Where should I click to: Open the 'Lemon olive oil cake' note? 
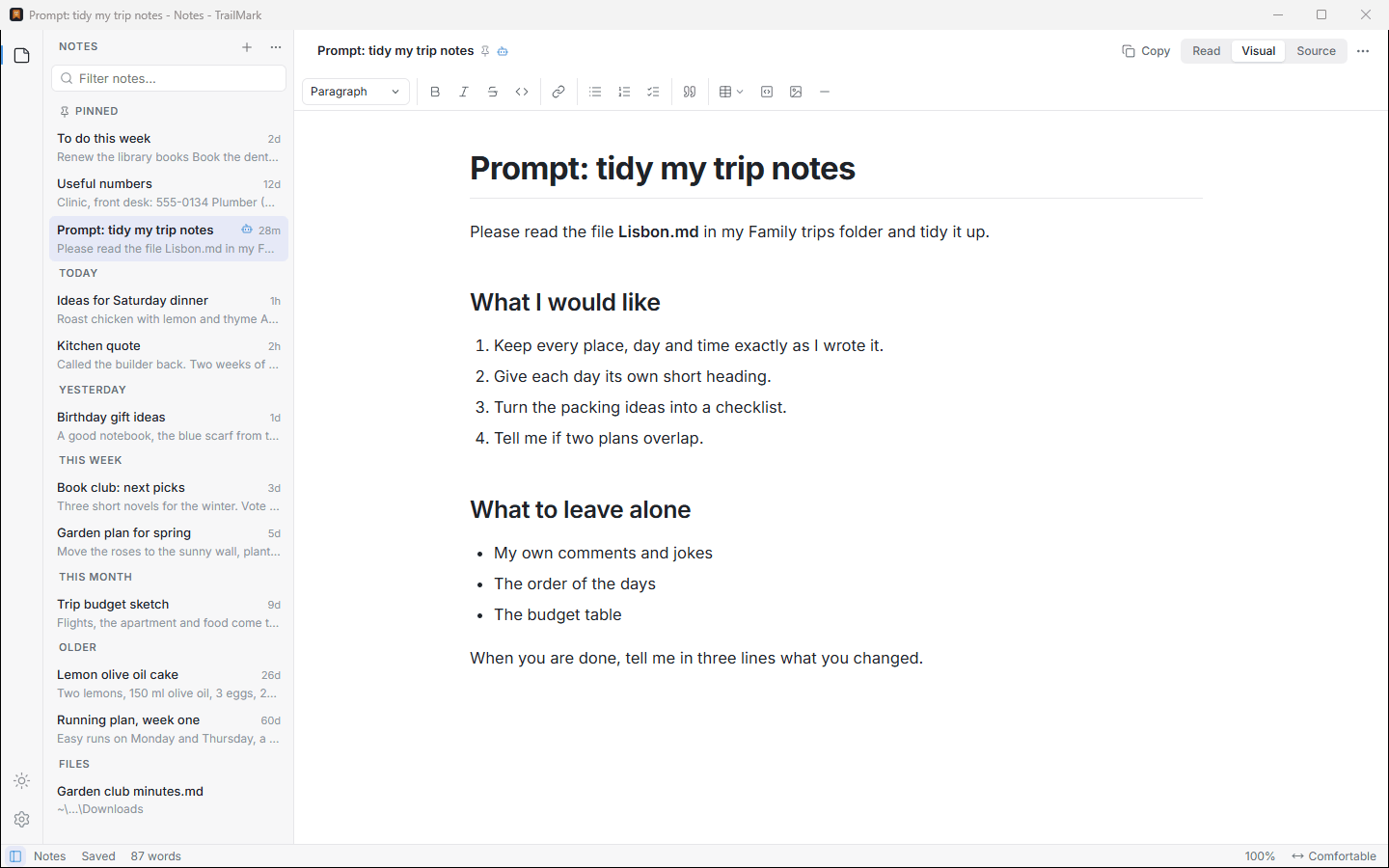[169, 684]
